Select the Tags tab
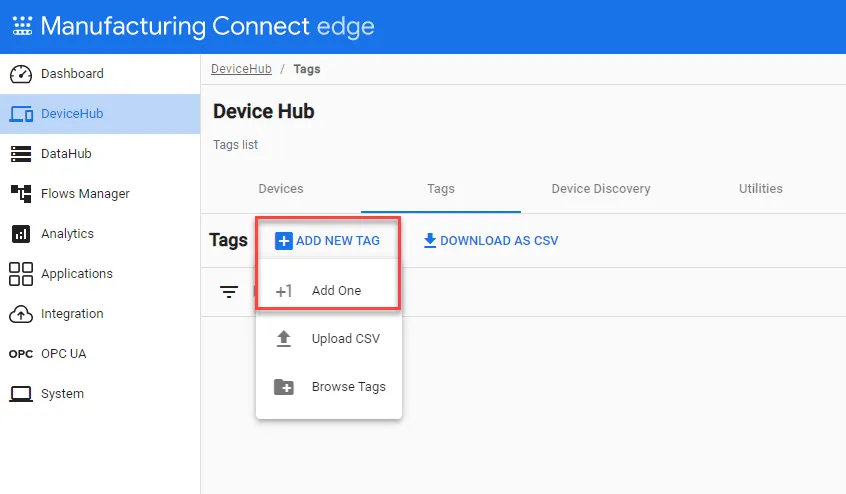Viewport: 846px width, 494px height. (x=441, y=189)
